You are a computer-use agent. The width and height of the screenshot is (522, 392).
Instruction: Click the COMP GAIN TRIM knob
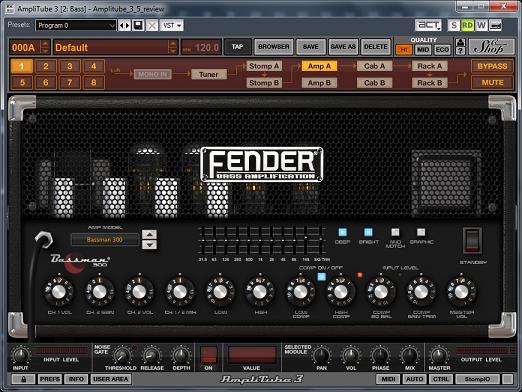pos(421,292)
